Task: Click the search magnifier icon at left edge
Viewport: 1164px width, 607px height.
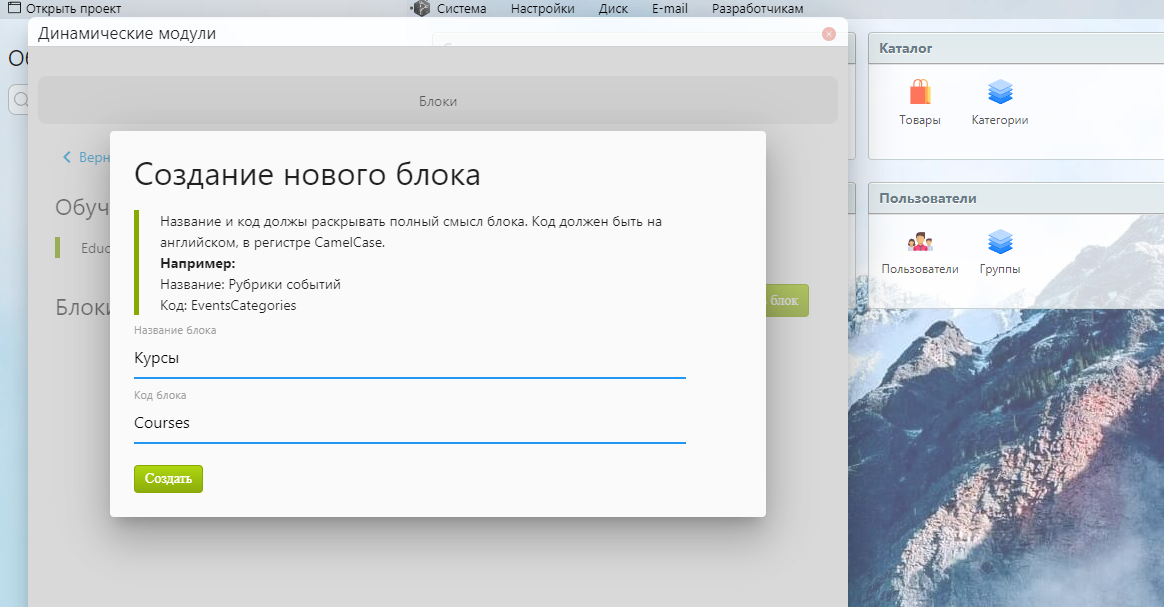Action: 19,99
